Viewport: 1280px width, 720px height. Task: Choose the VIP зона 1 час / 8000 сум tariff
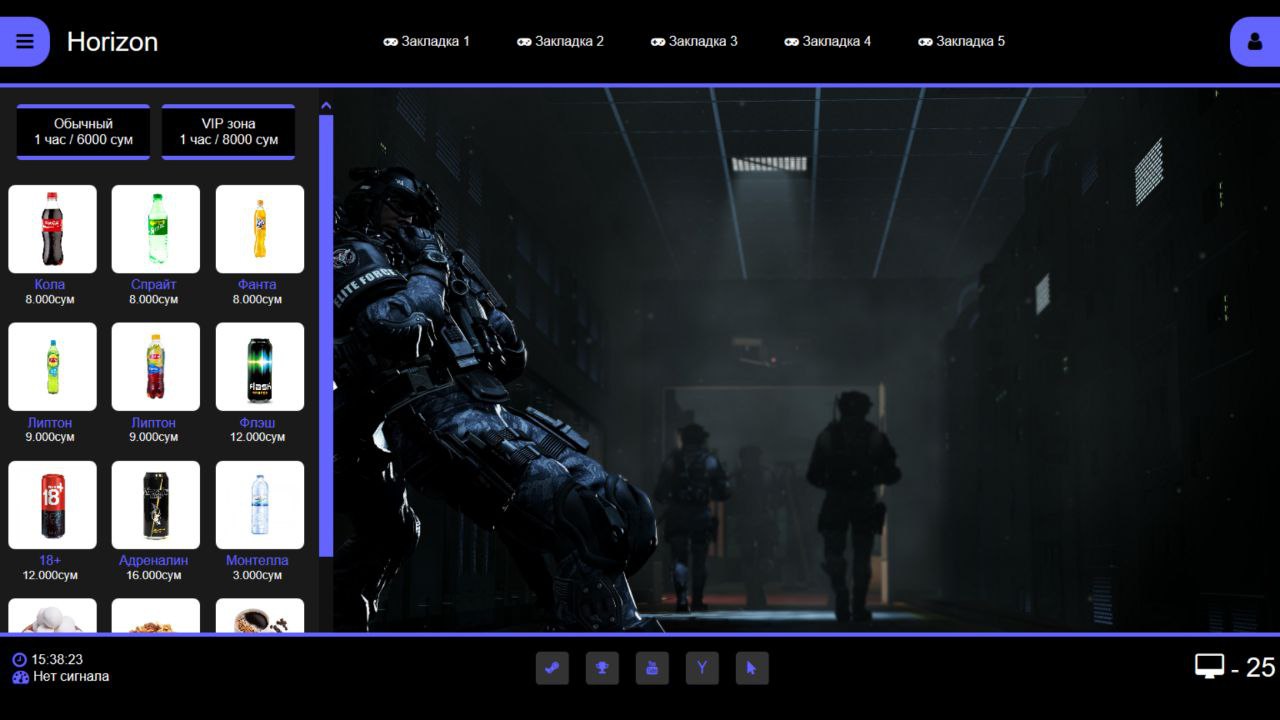pos(228,132)
